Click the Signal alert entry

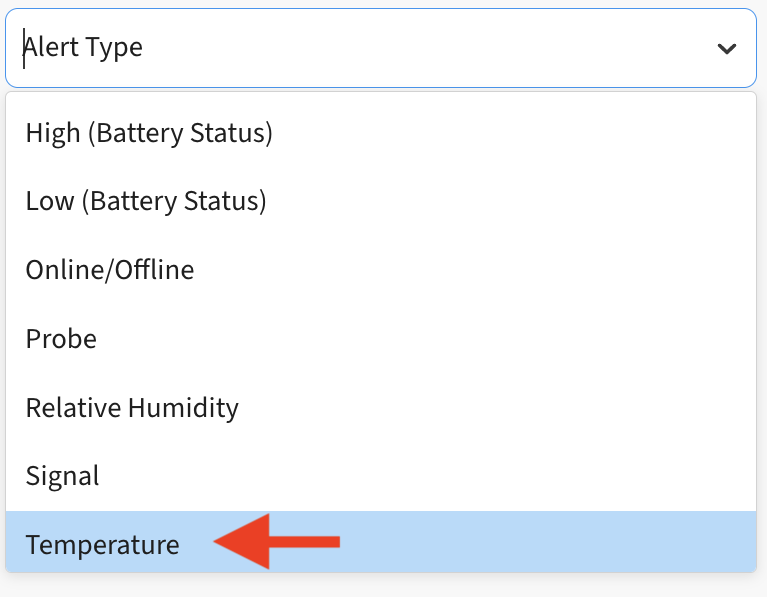63,476
